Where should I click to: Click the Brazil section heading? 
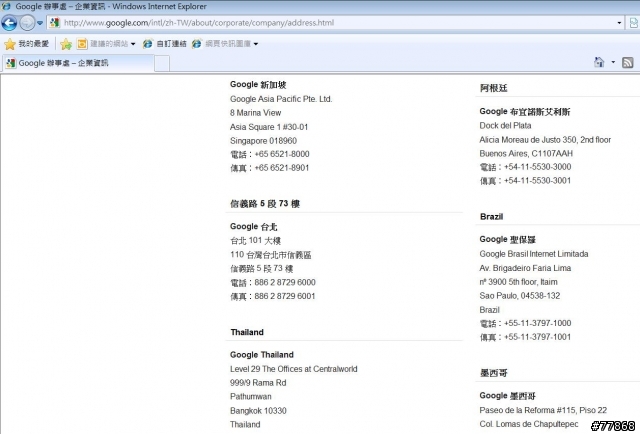[x=491, y=216]
